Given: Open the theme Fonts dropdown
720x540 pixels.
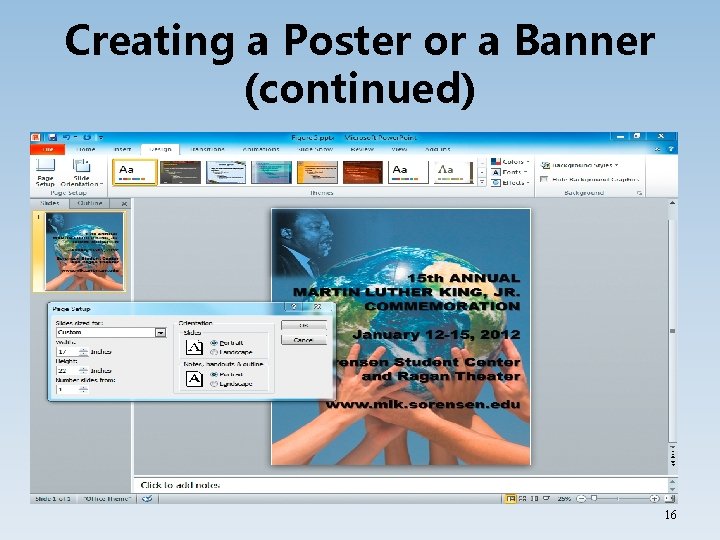Looking at the screenshot, I should tap(509, 172).
